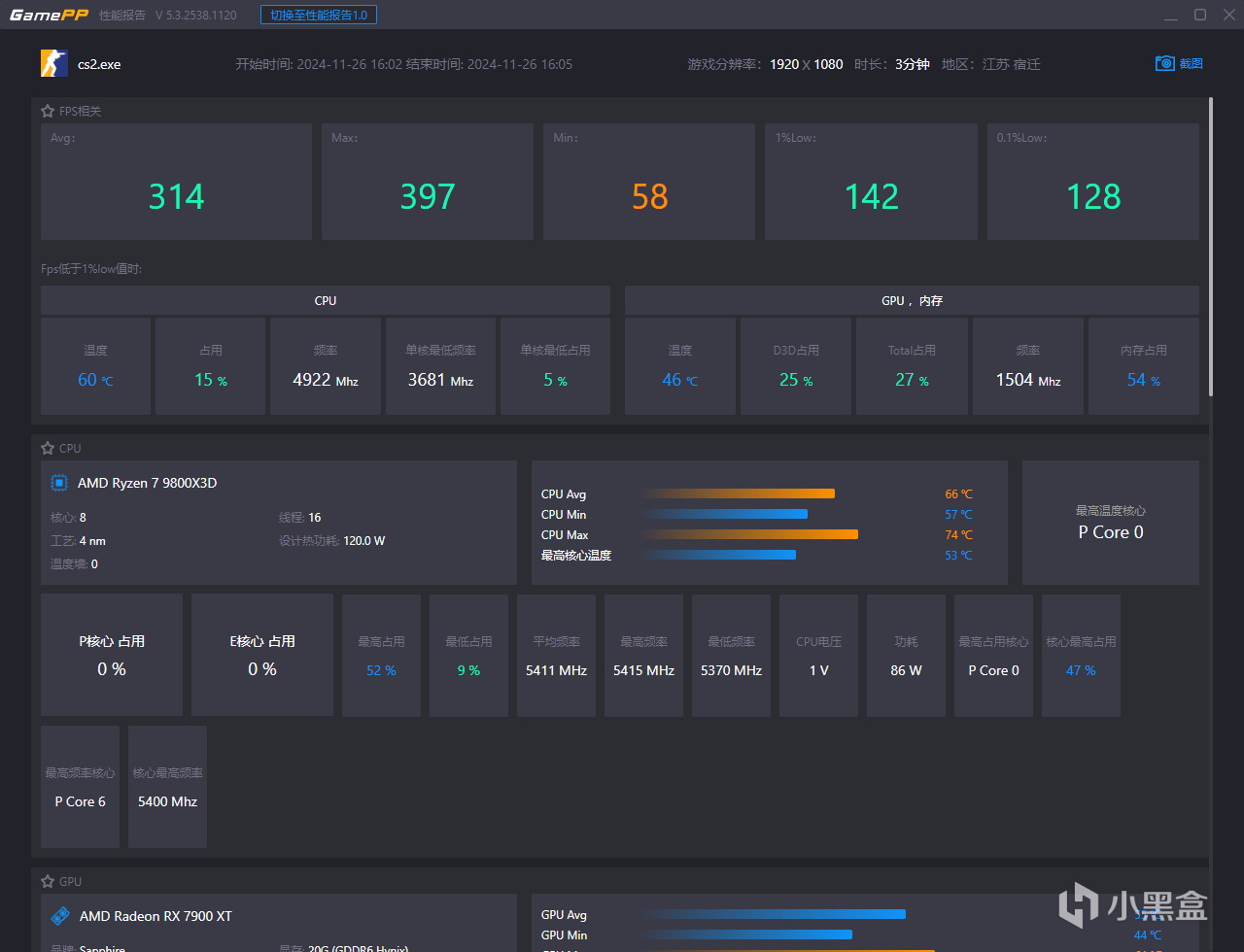The height and width of the screenshot is (952, 1244).
Task: Click the camera screenshot icon
Action: point(1164,63)
